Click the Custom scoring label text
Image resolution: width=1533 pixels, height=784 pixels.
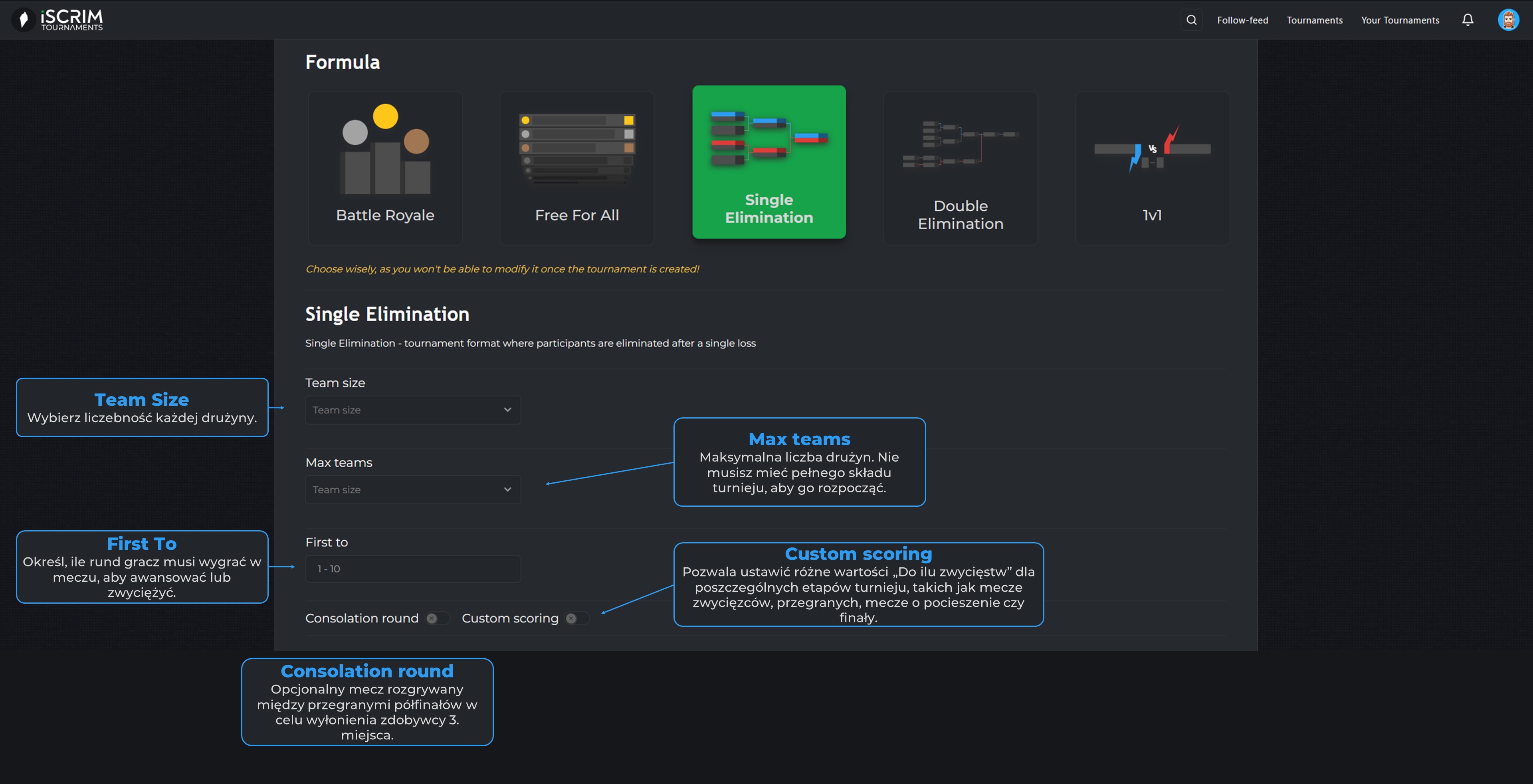510,619
